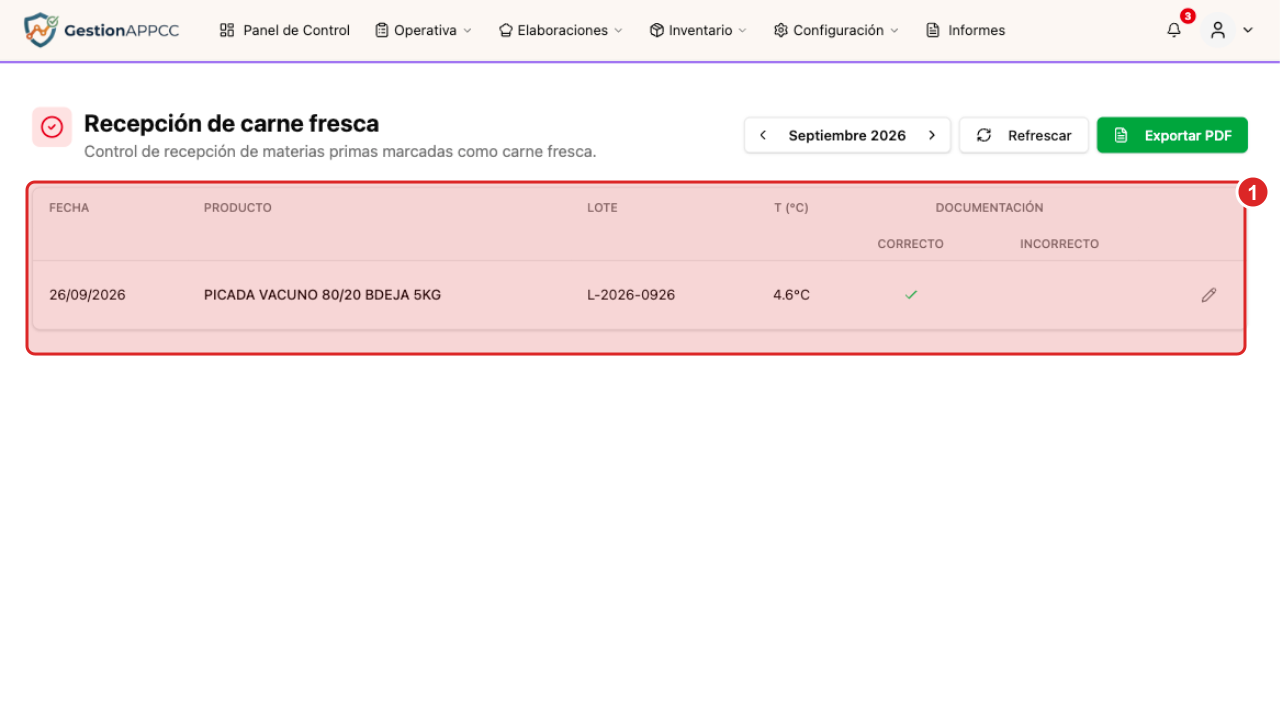Click the green check mark in CORRECTO column
1280x720 pixels.
tap(911, 295)
